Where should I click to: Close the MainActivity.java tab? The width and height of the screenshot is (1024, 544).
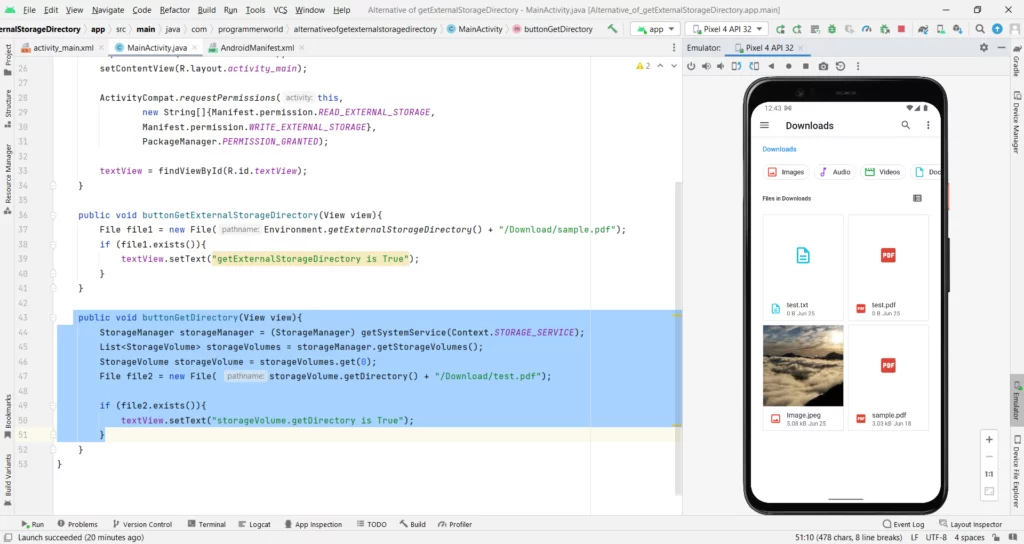(197, 48)
